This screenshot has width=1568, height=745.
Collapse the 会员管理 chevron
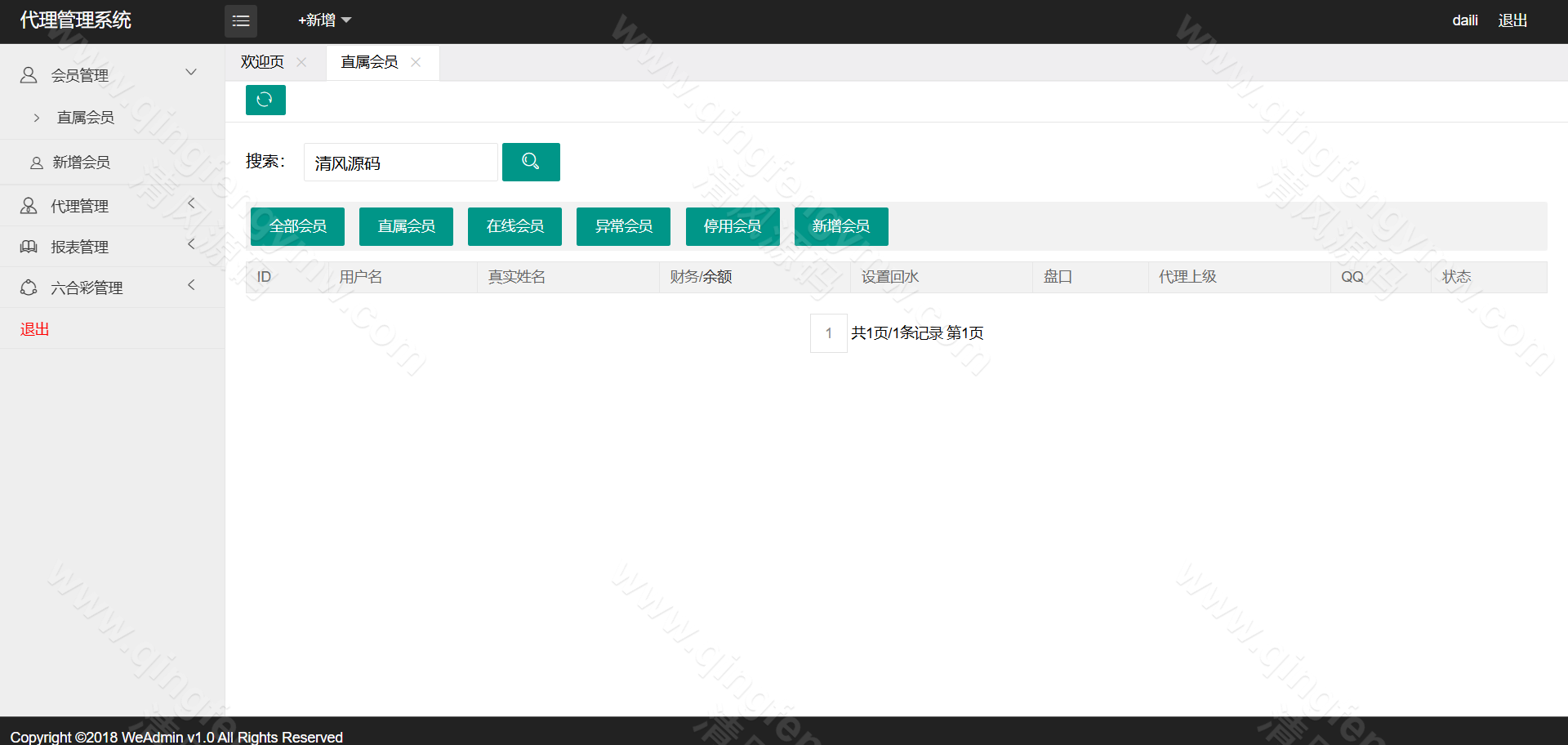click(191, 73)
